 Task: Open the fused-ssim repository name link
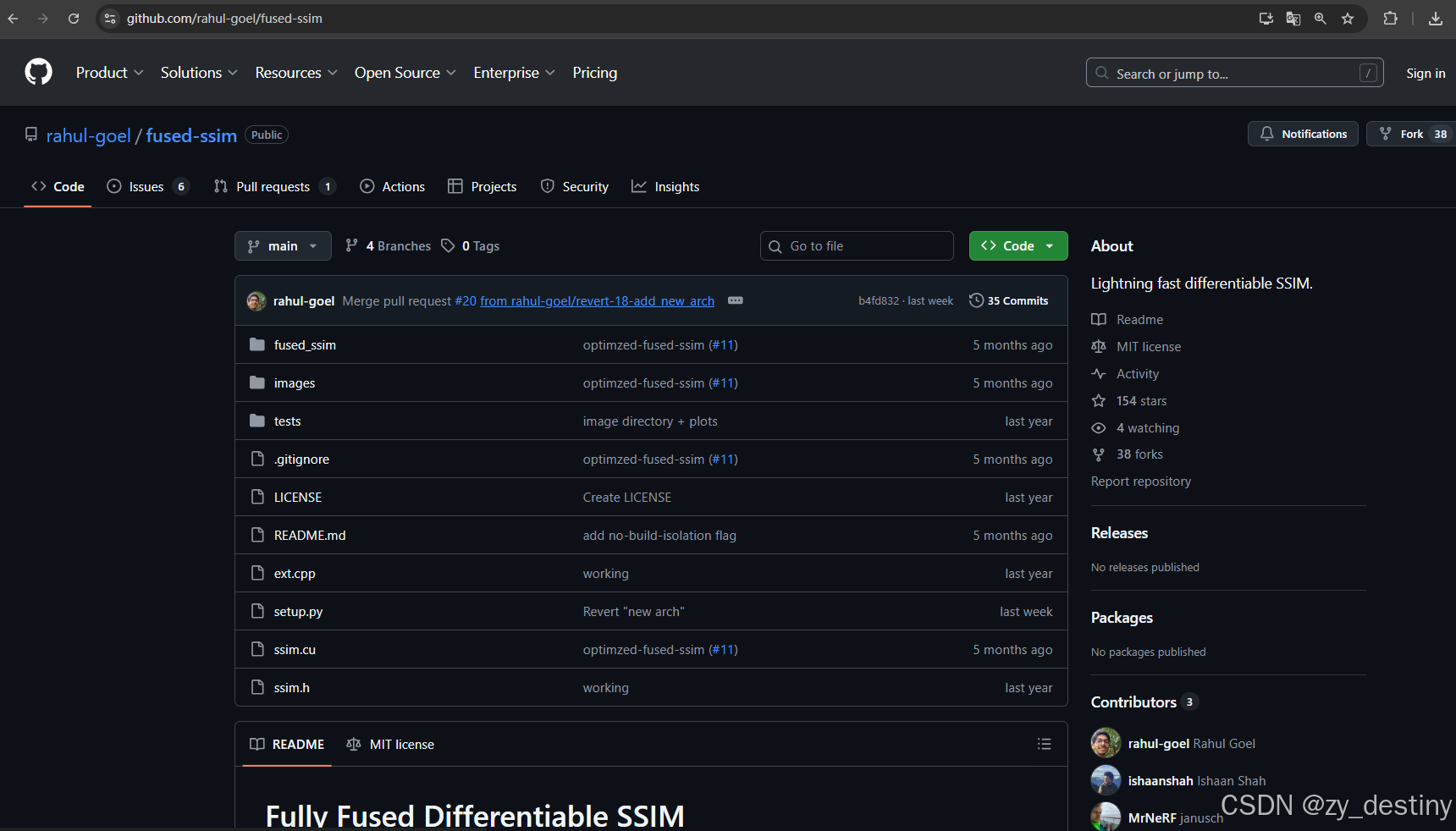(x=191, y=135)
